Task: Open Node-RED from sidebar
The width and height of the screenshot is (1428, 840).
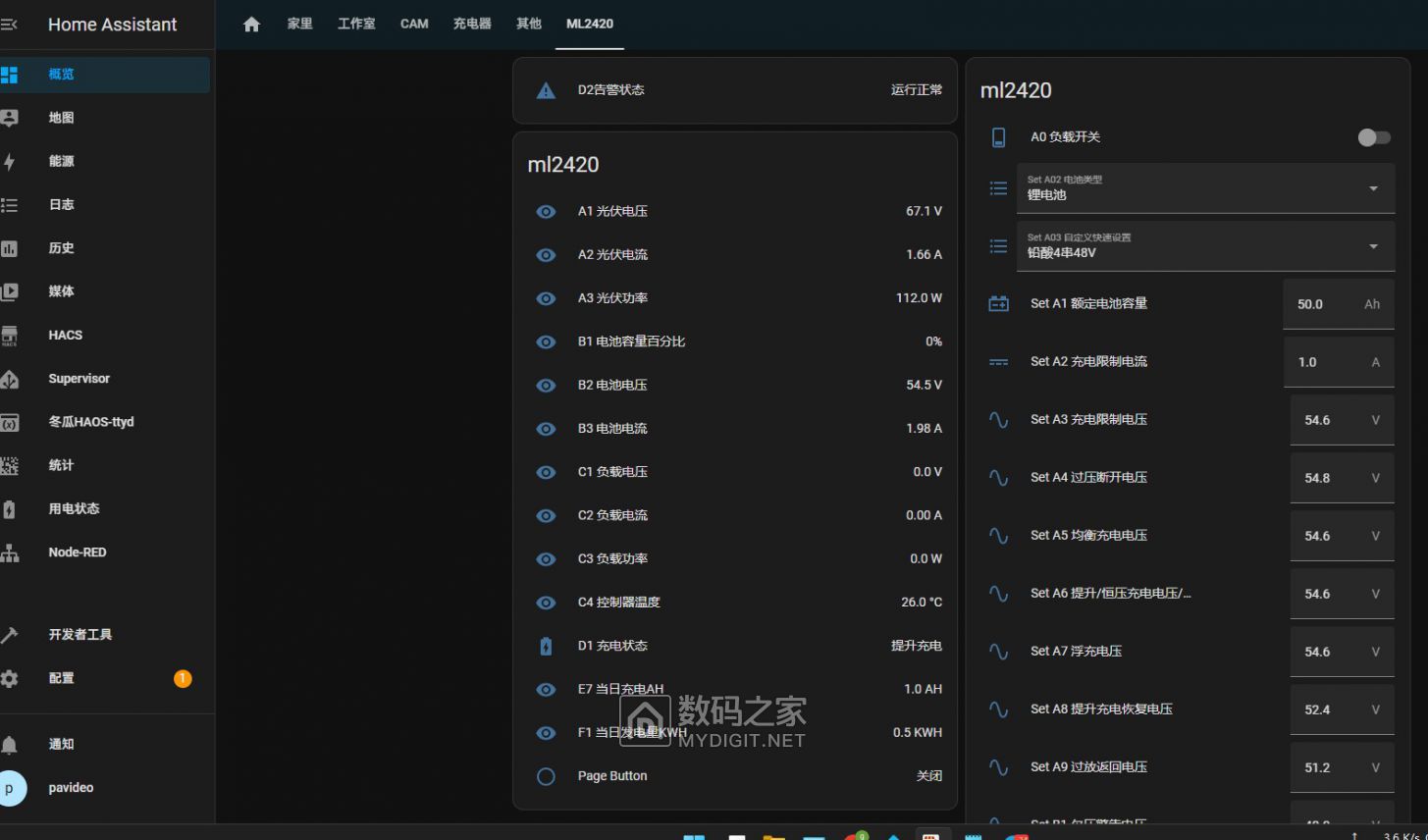Action: pos(78,552)
